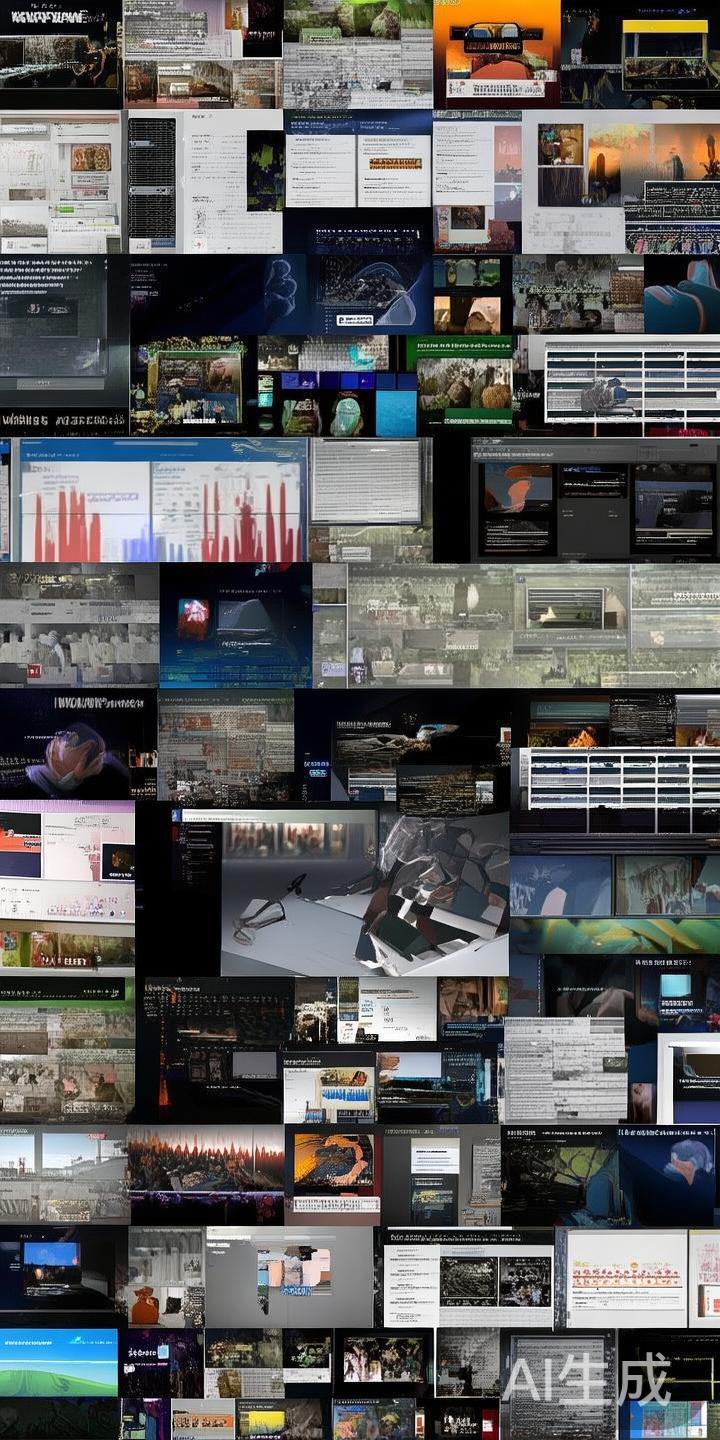Open the green hills blue sky thumbnail

click(x=58, y=1362)
